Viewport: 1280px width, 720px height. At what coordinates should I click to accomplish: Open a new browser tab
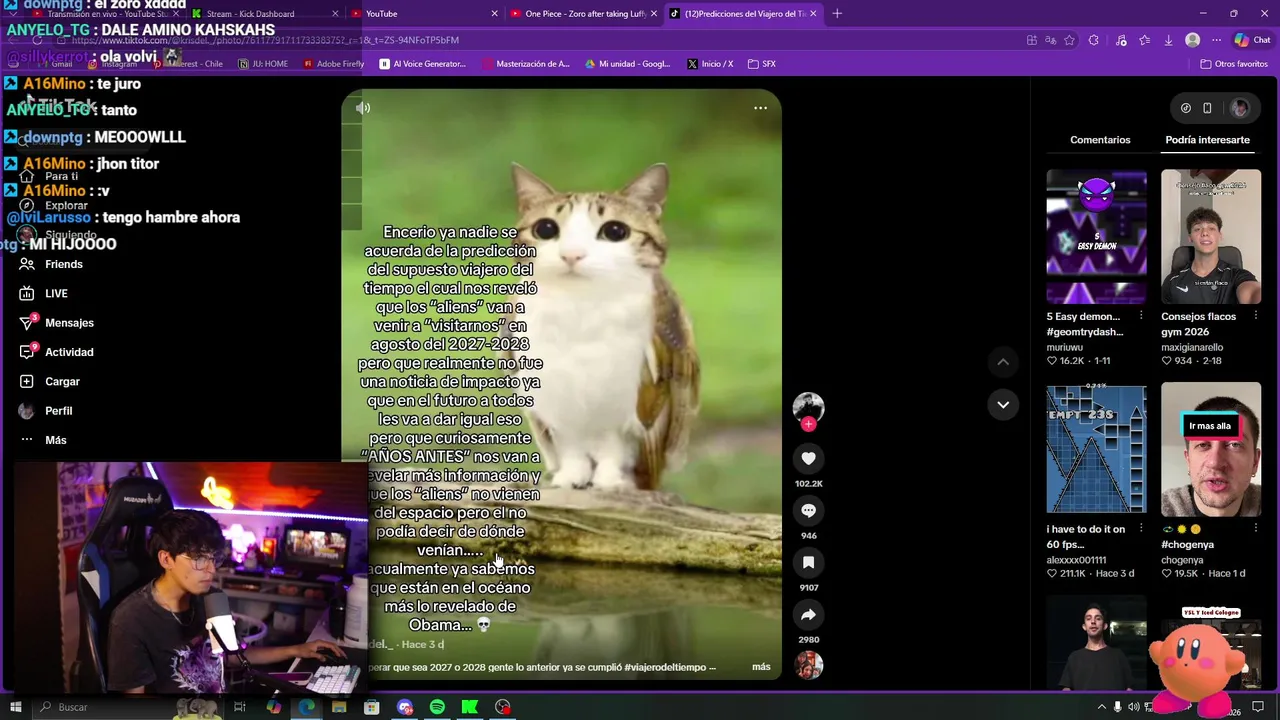[x=837, y=14]
